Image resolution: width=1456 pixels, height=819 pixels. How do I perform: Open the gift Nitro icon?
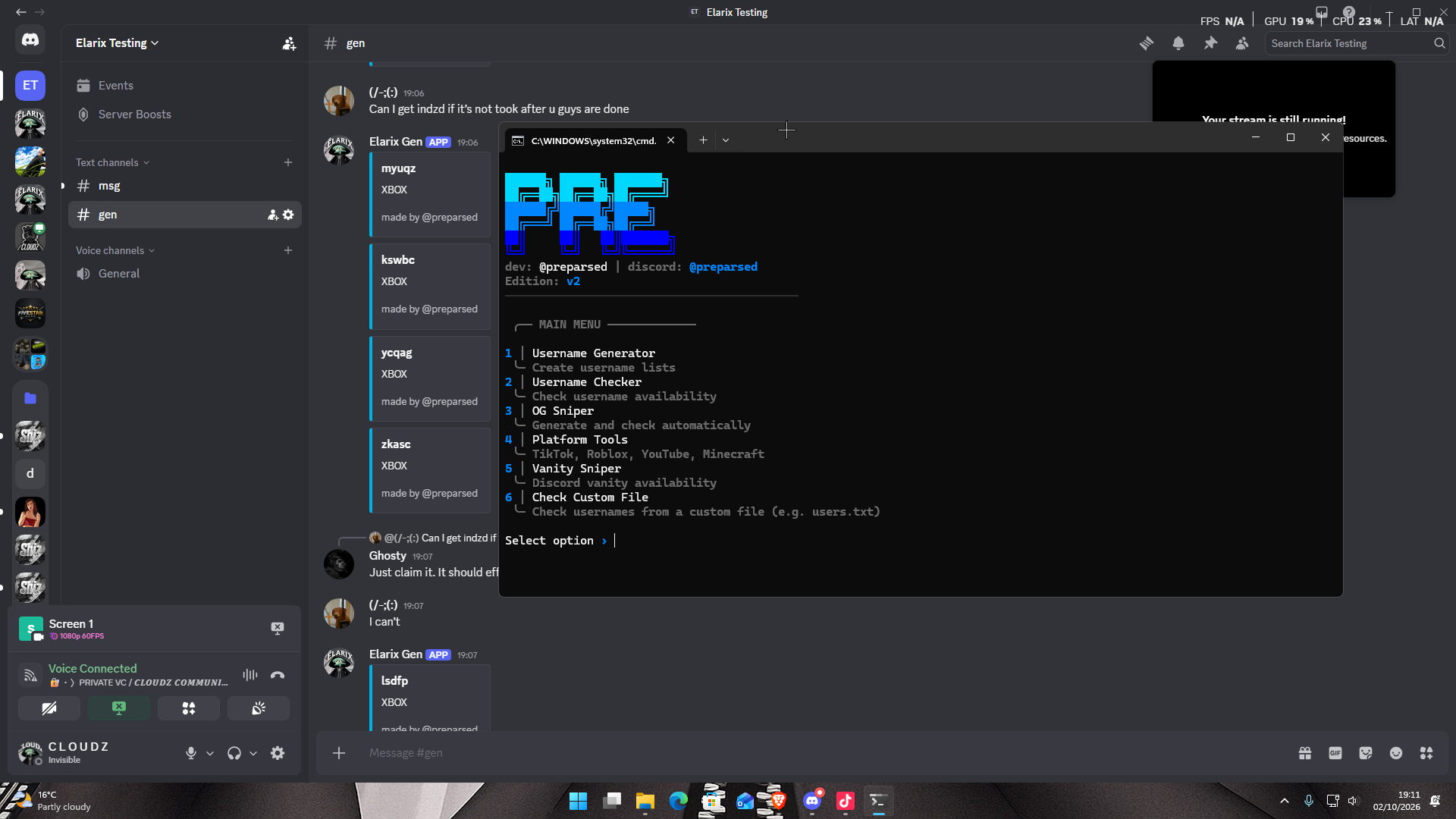1305,753
